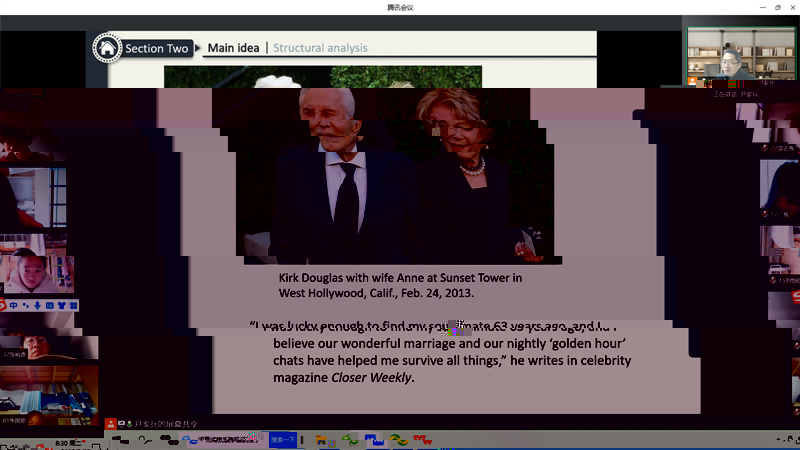Switch to the Structural analysis tab
800x450 pixels.
(320, 48)
